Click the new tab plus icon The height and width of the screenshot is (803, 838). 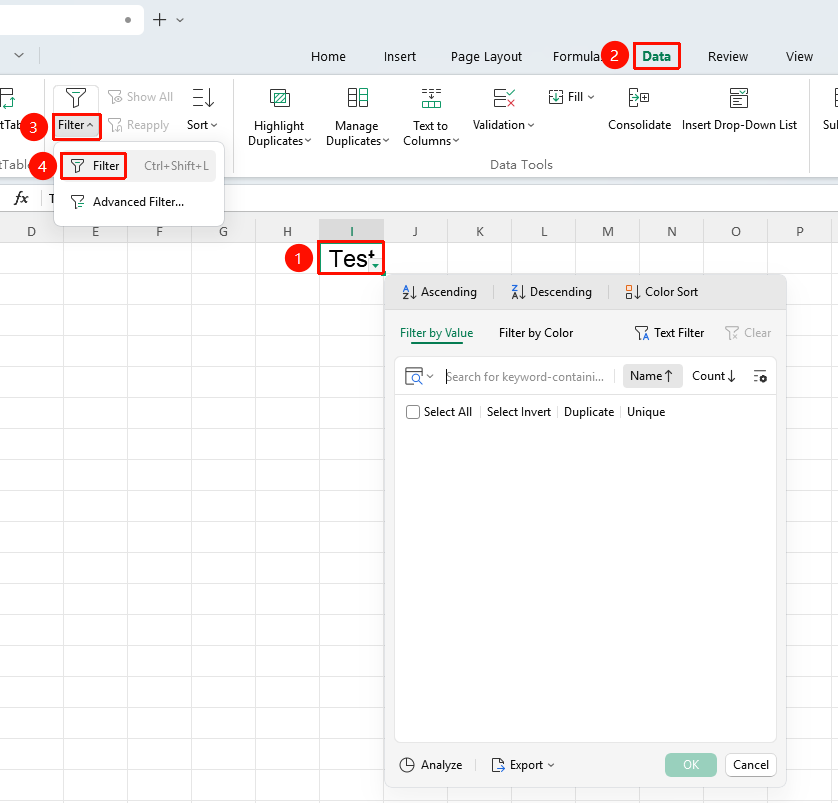click(x=159, y=20)
